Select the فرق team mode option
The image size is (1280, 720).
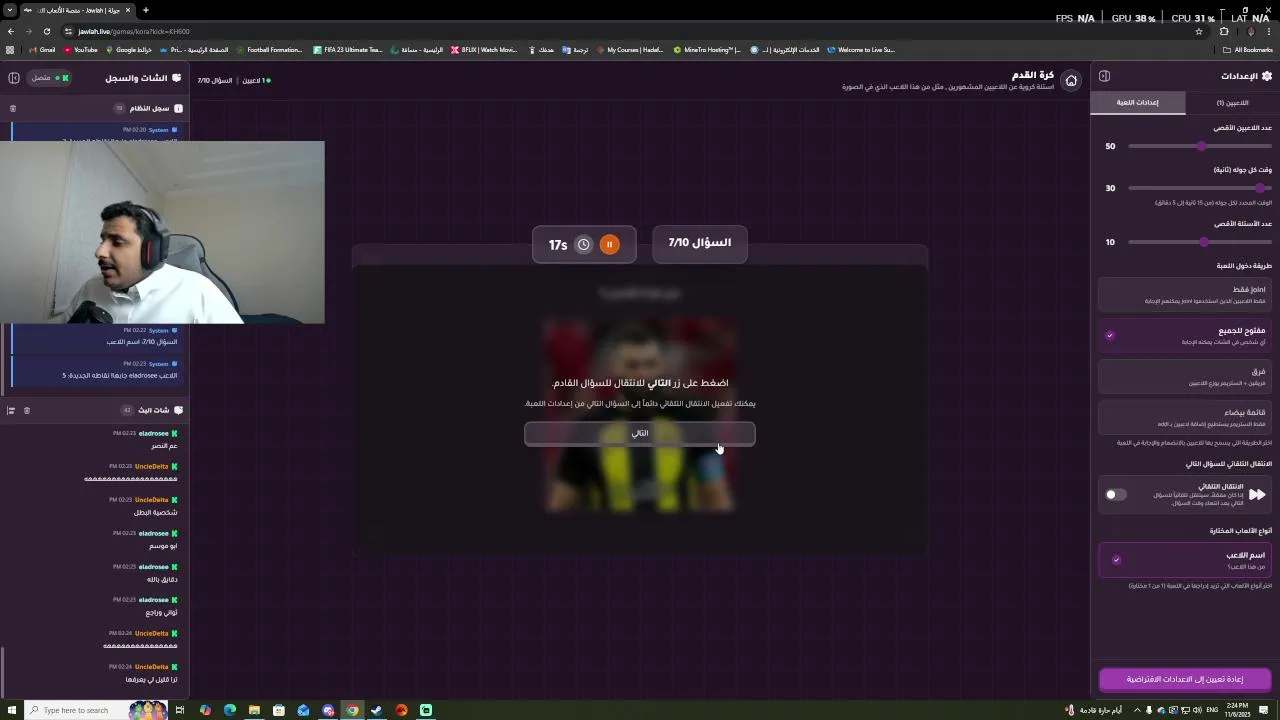point(1185,376)
